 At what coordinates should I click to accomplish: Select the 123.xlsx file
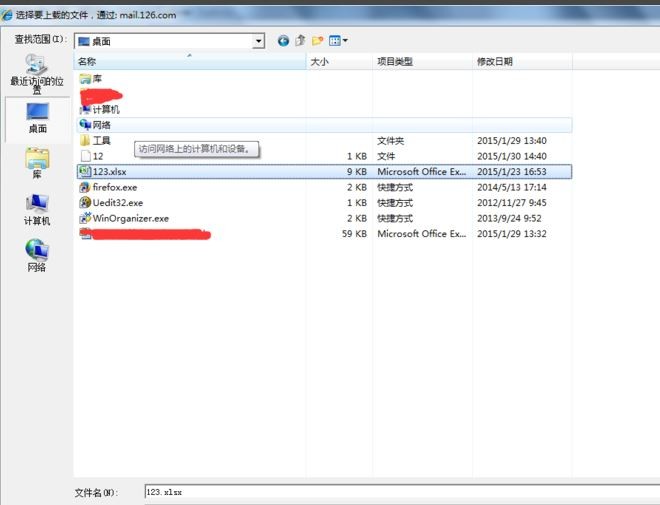coord(109,172)
